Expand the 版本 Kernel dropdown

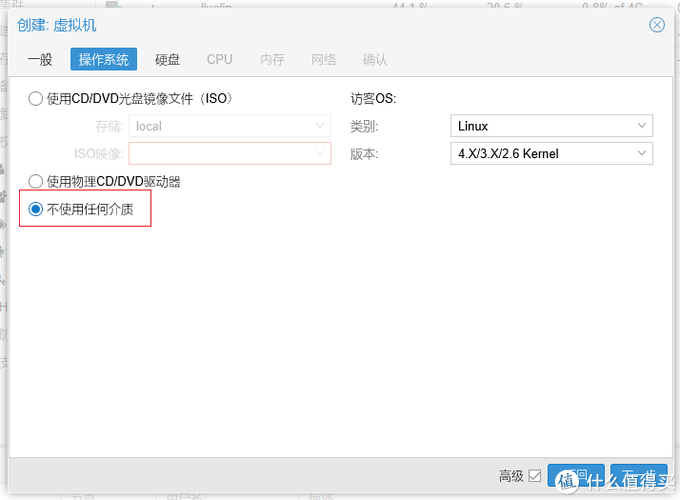(641, 153)
